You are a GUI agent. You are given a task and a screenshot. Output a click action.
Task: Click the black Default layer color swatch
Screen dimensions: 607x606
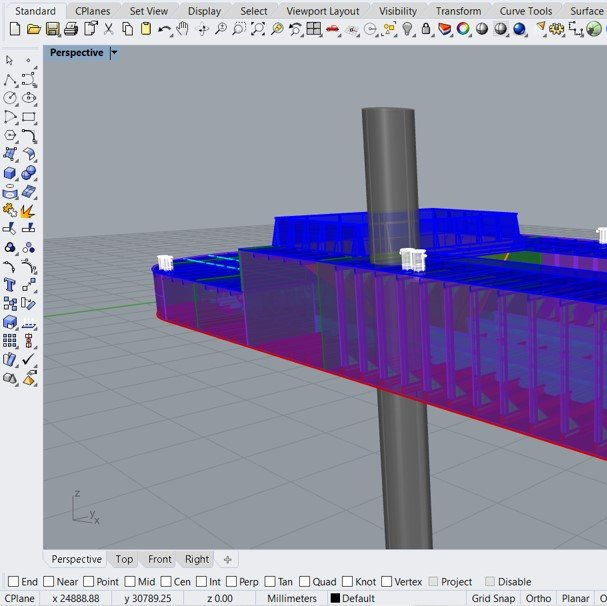point(335,598)
